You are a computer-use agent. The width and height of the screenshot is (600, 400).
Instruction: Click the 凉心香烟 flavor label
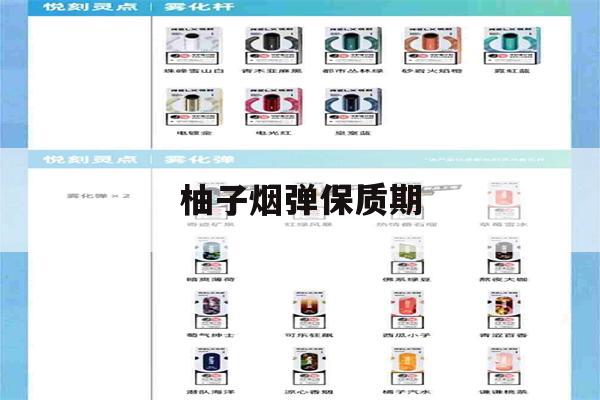point(309,392)
